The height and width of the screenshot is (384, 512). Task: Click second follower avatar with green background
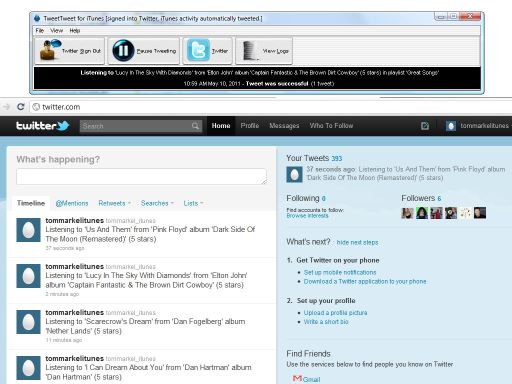click(422, 213)
